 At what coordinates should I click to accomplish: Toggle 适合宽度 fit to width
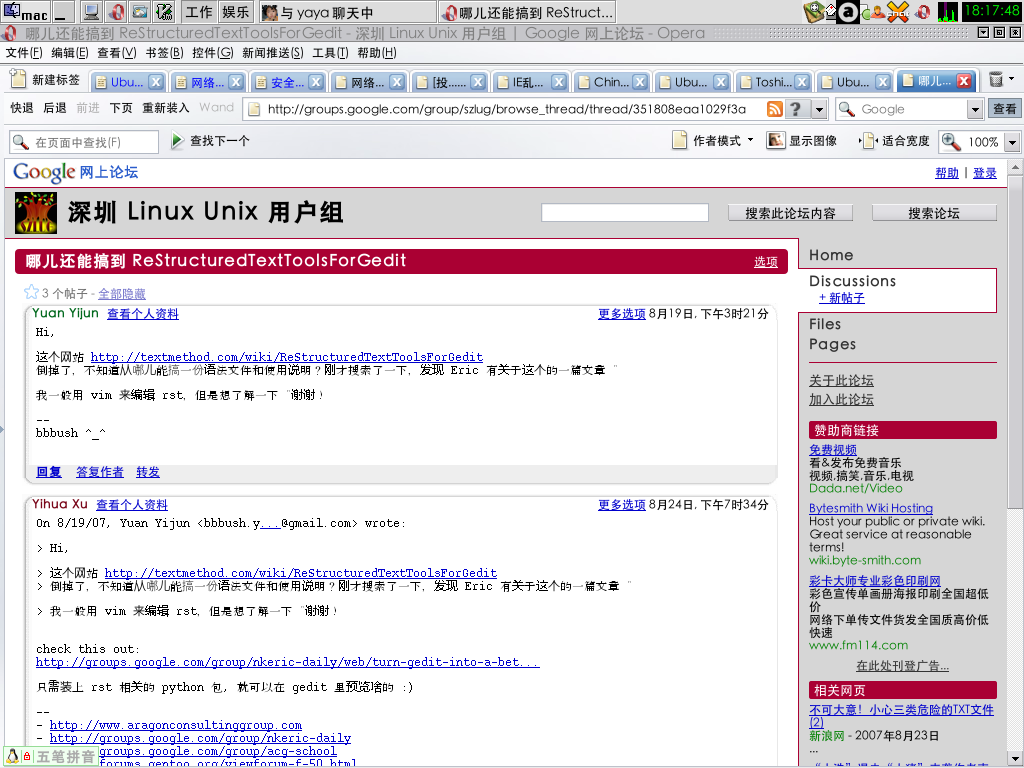tap(895, 140)
